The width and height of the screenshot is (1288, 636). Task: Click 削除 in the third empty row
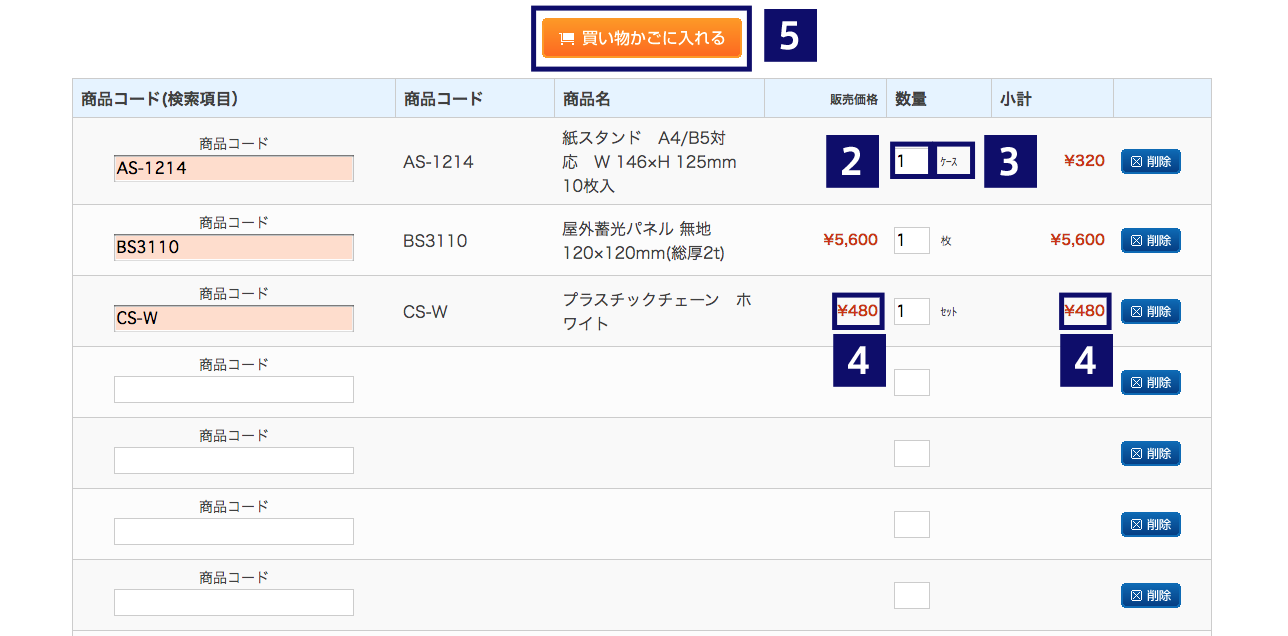click(1150, 524)
